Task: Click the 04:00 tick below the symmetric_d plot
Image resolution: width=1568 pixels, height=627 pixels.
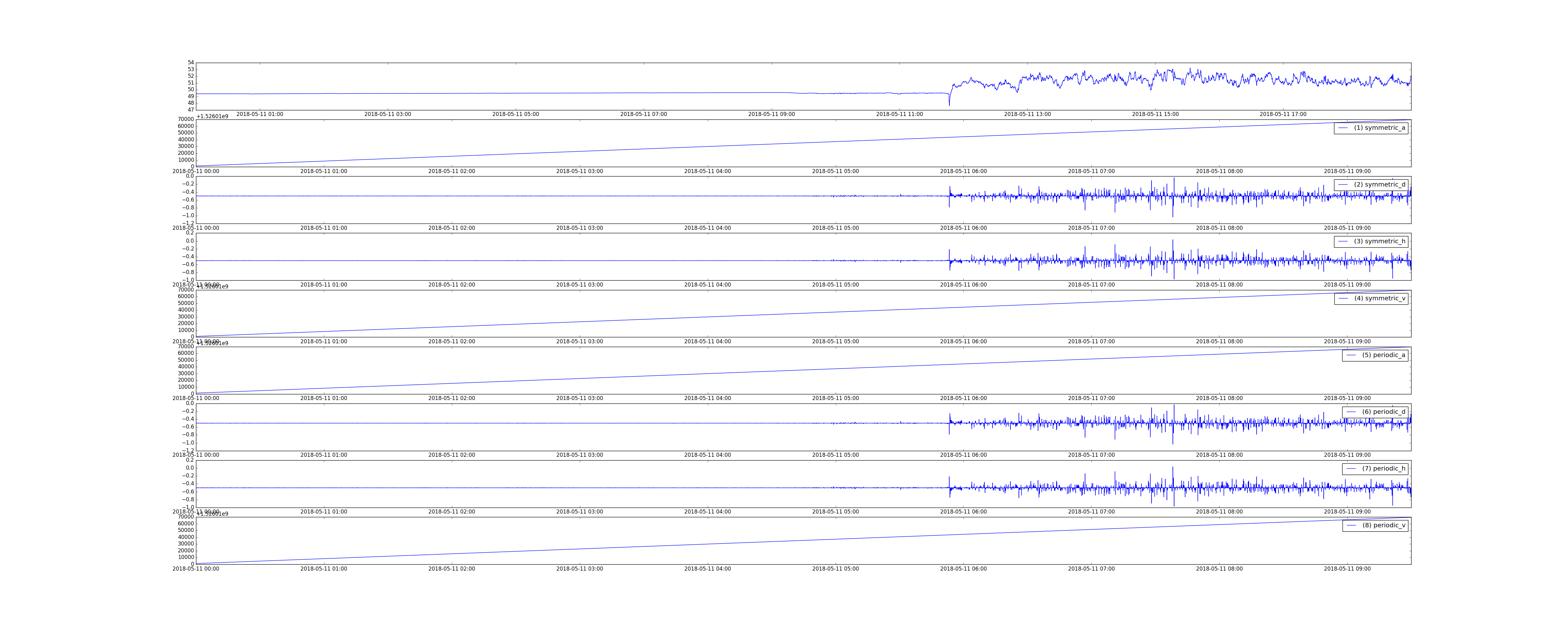Action: (x=707, y=228)
